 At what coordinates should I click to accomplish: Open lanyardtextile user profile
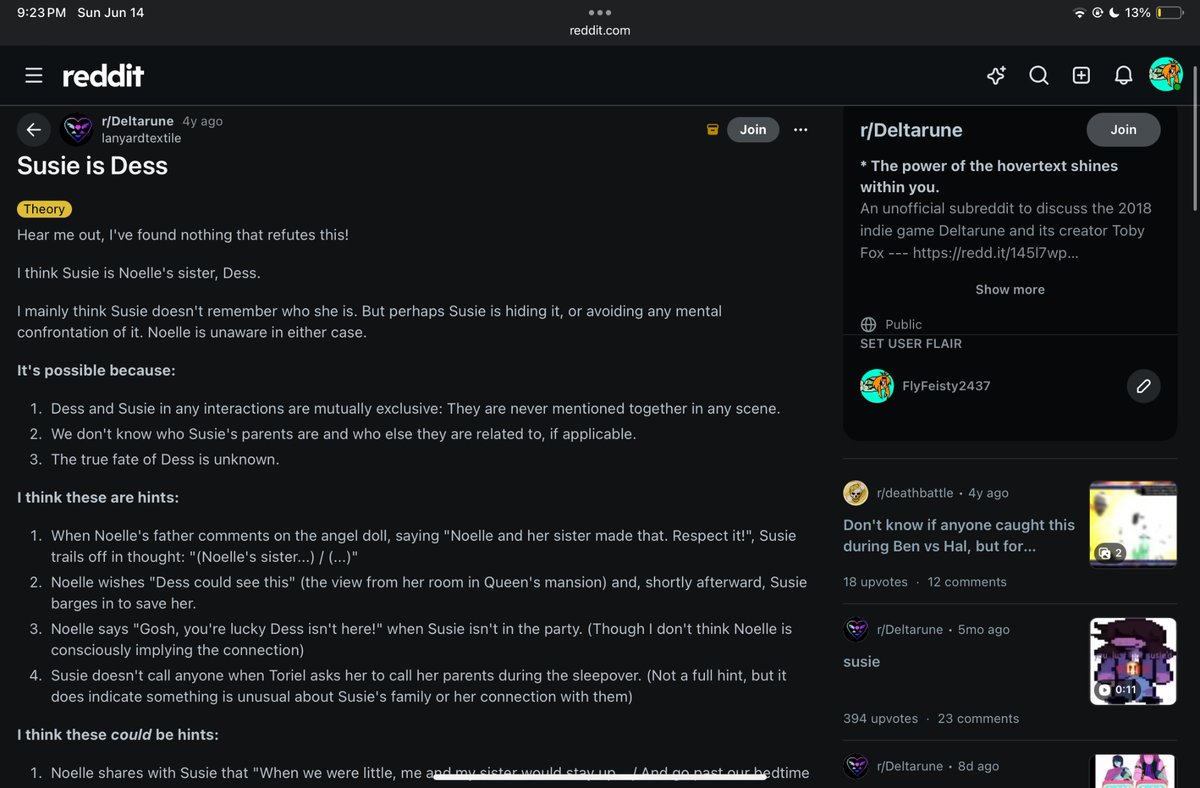point(142,138)
